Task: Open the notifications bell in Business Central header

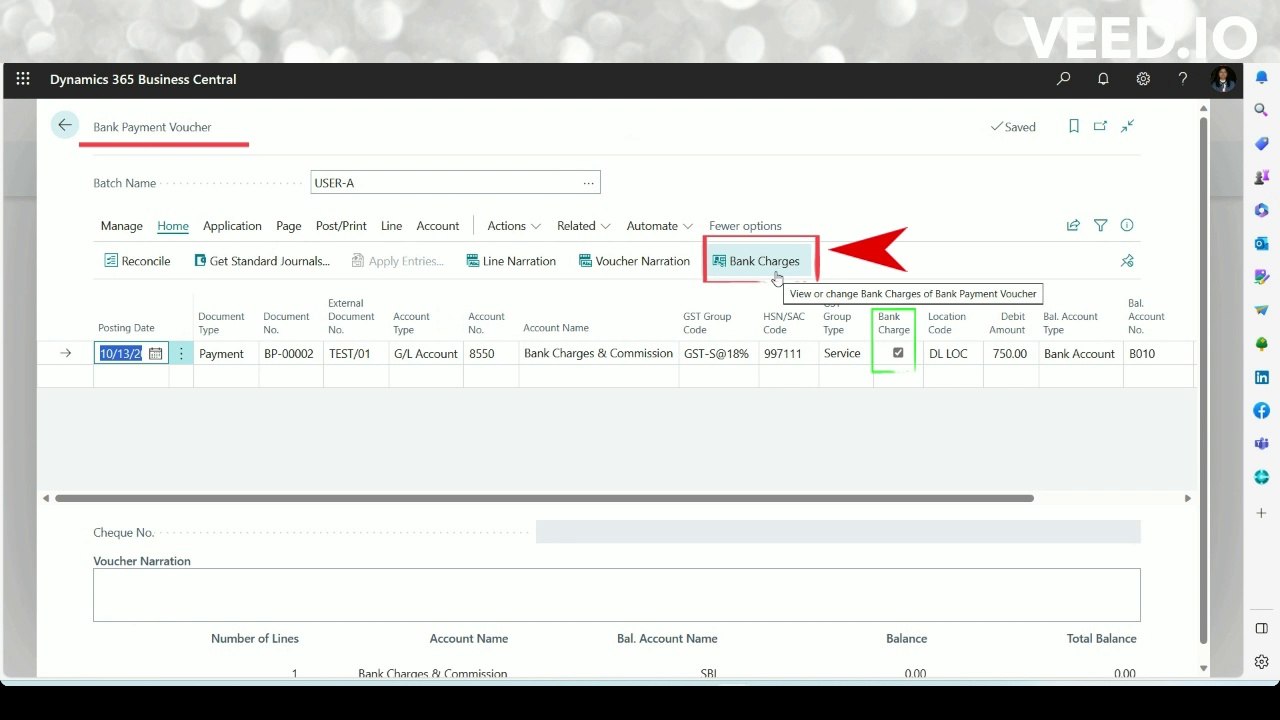Action: click(x=1103, y=79)
